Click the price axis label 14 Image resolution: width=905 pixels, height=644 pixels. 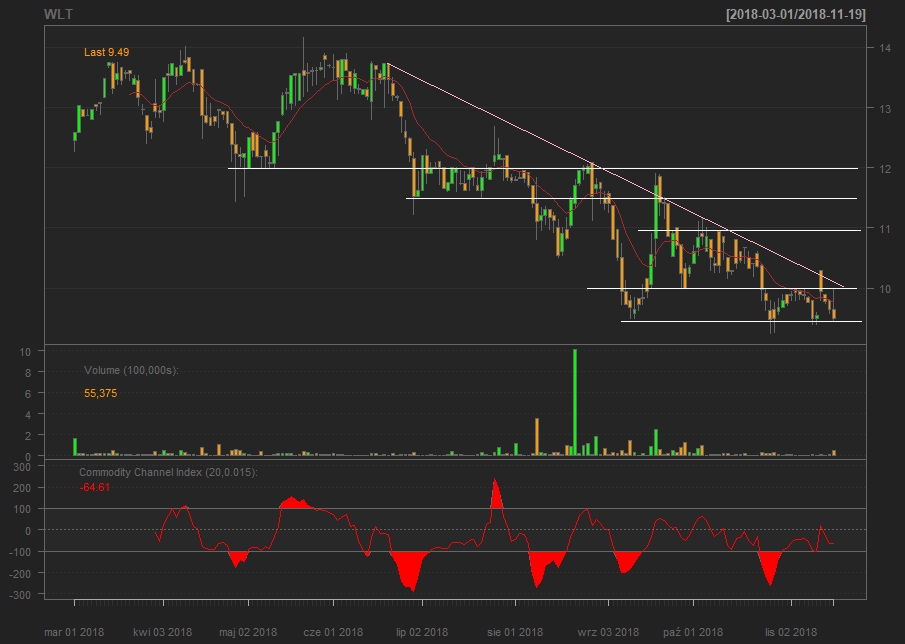point(884,48)
